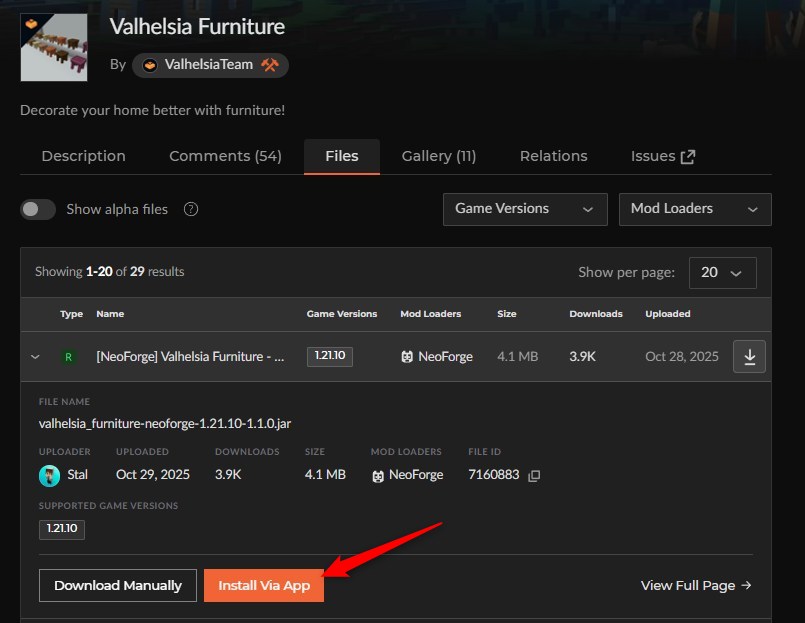Click the Stal uploader name
Screen dimensions: 805x623
[78, 475]
